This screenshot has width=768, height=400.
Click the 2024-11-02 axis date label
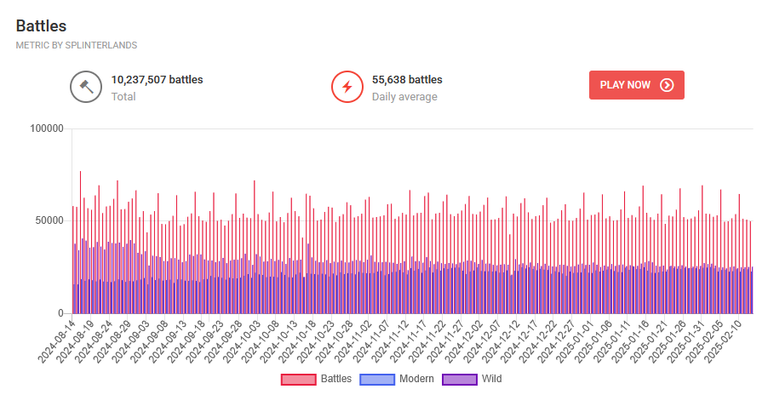click(353, 342)
